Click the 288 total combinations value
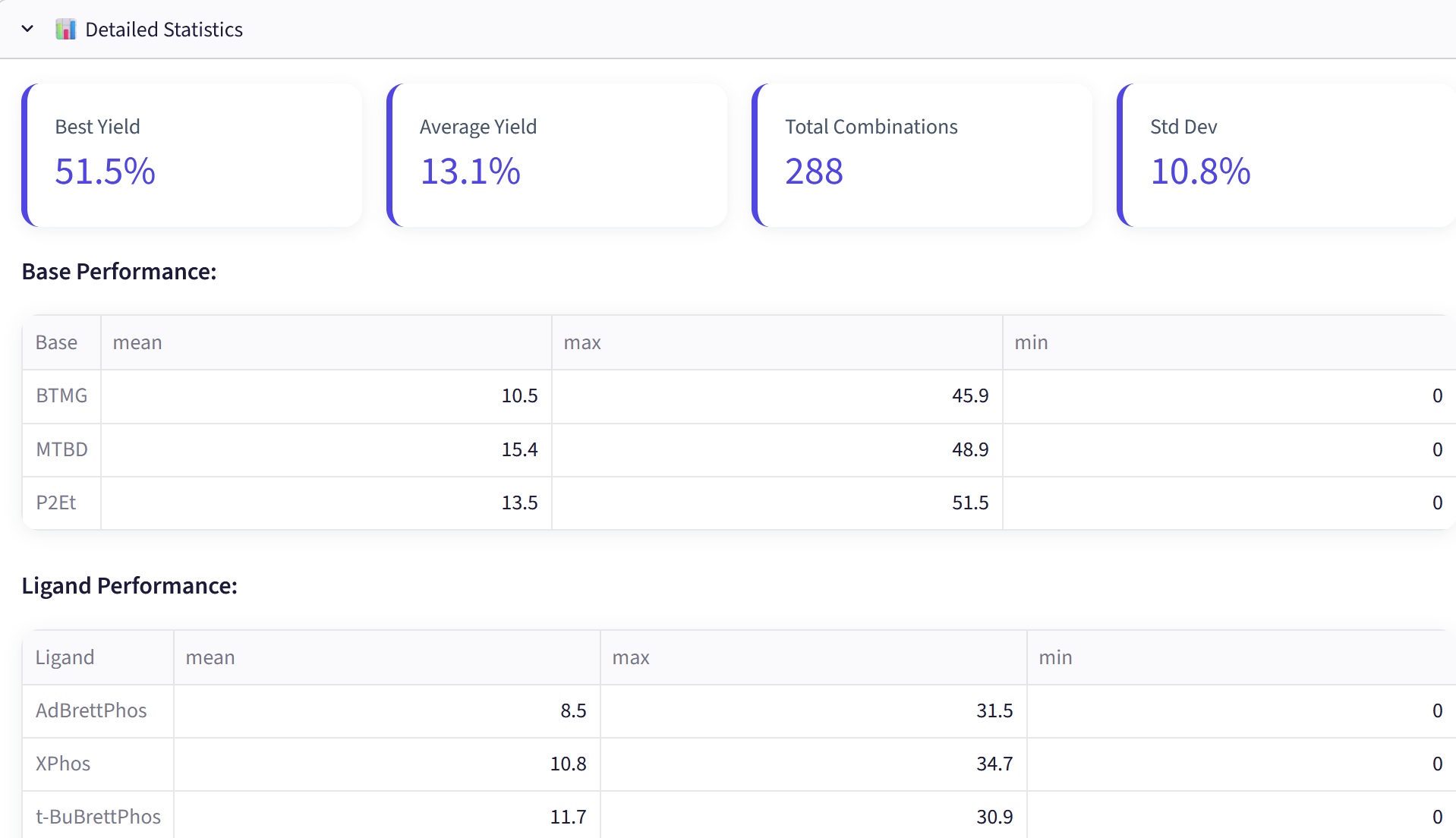1456x838 pixels. (814, 172)
